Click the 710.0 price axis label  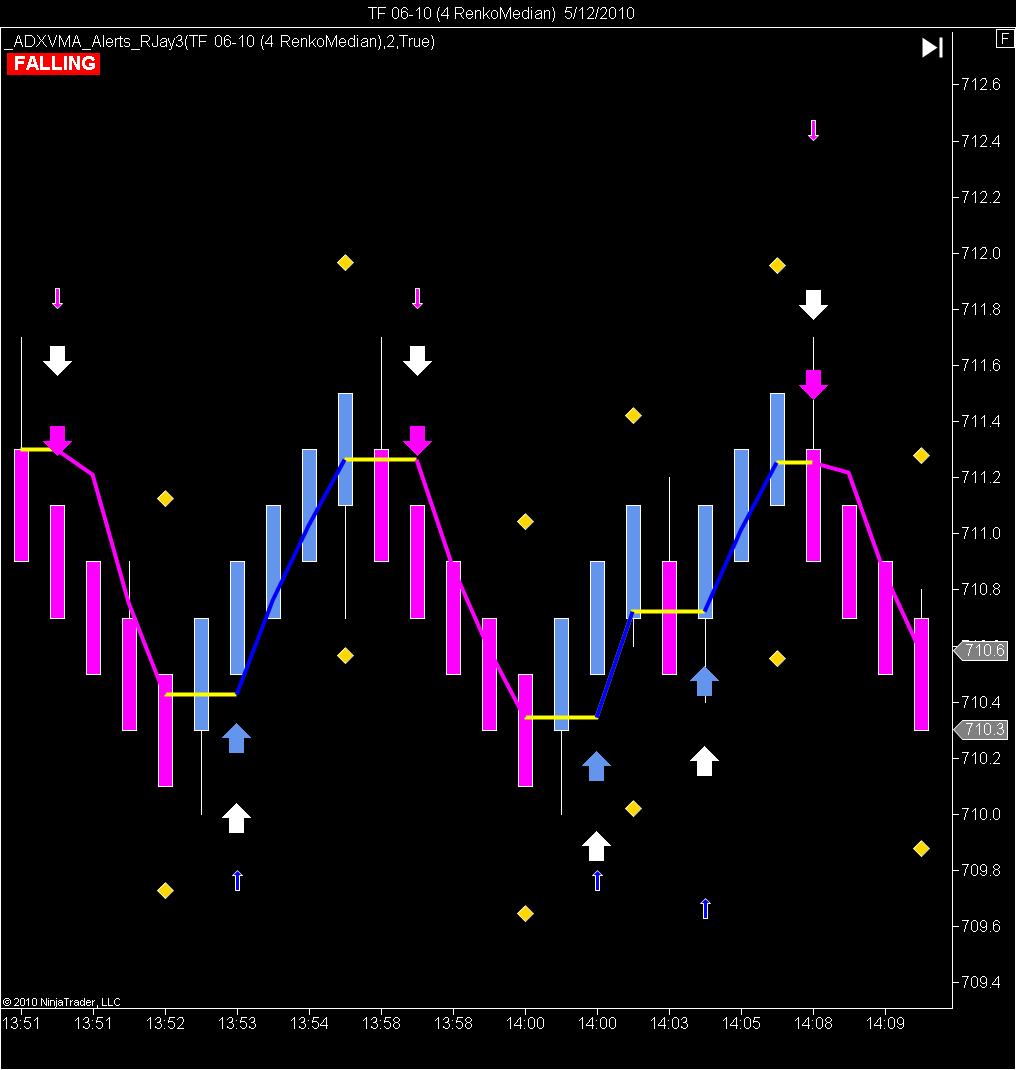click(981, 814)
